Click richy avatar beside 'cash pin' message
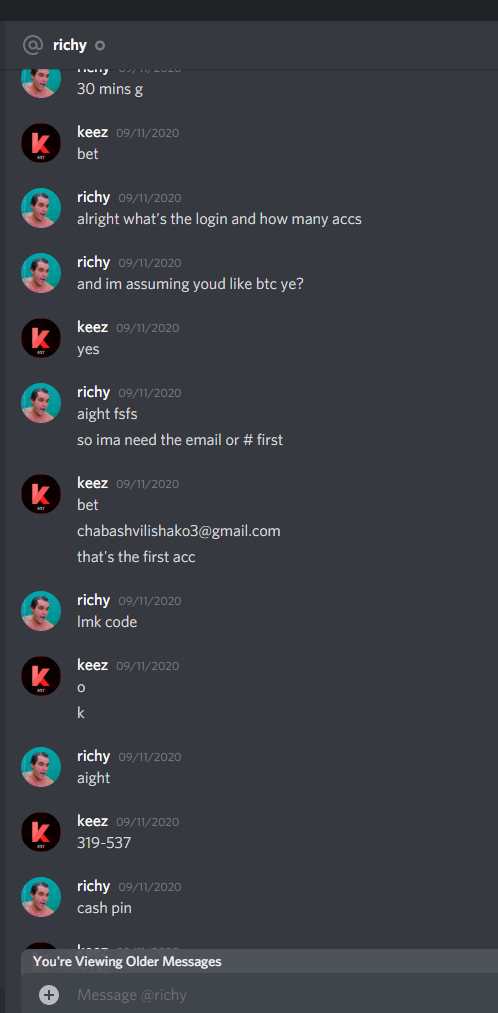Screen dimensions: 498x1013 click(x=41, y=897)
